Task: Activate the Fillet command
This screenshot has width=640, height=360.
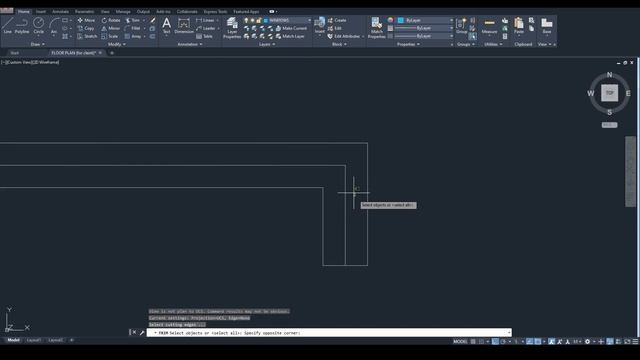Action: [x=133, y=28]
